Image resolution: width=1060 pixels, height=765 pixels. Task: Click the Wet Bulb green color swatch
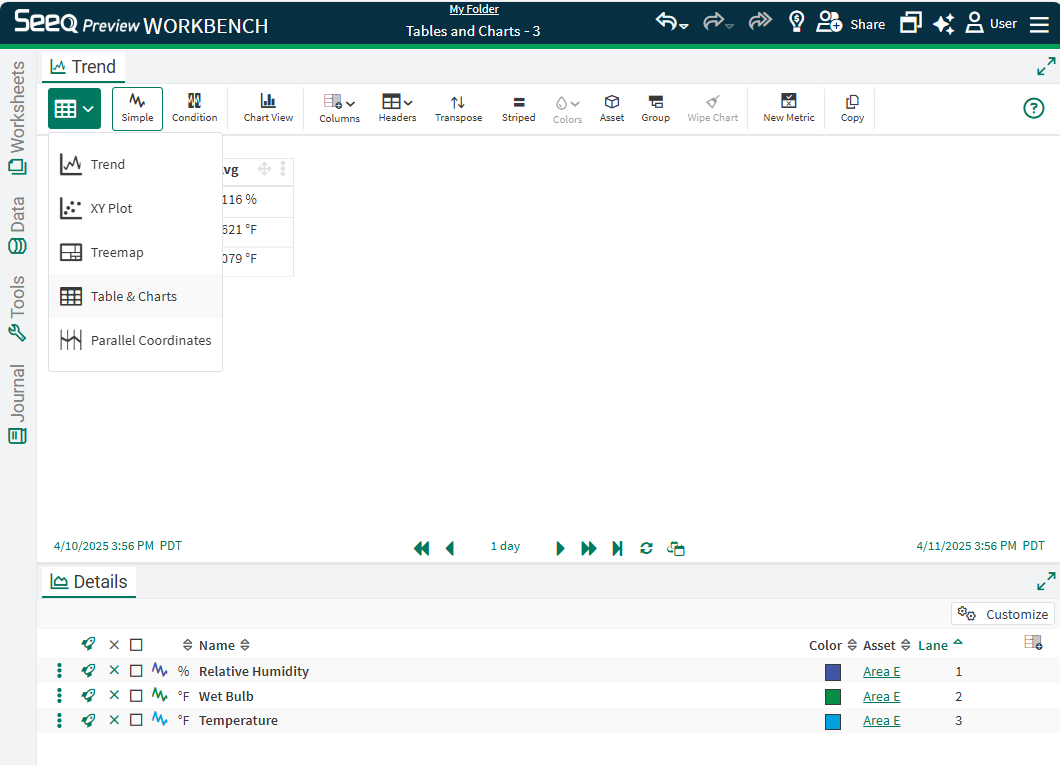pos(833,696)
